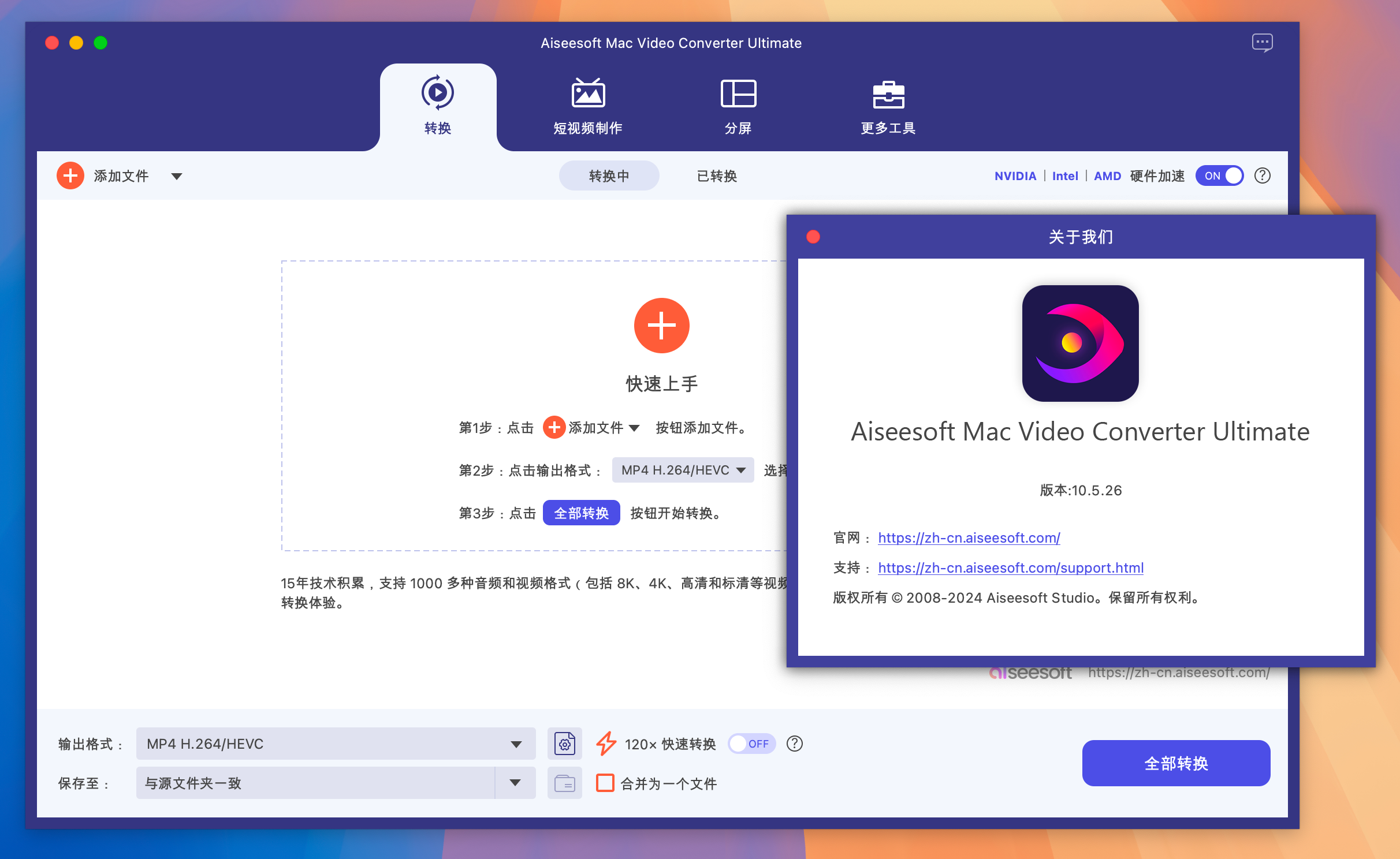Turn off the 硬件加速 ON switch
Image resolution: width=1400 pixels, height=859 pixels.
click(x=1219, y=175)
